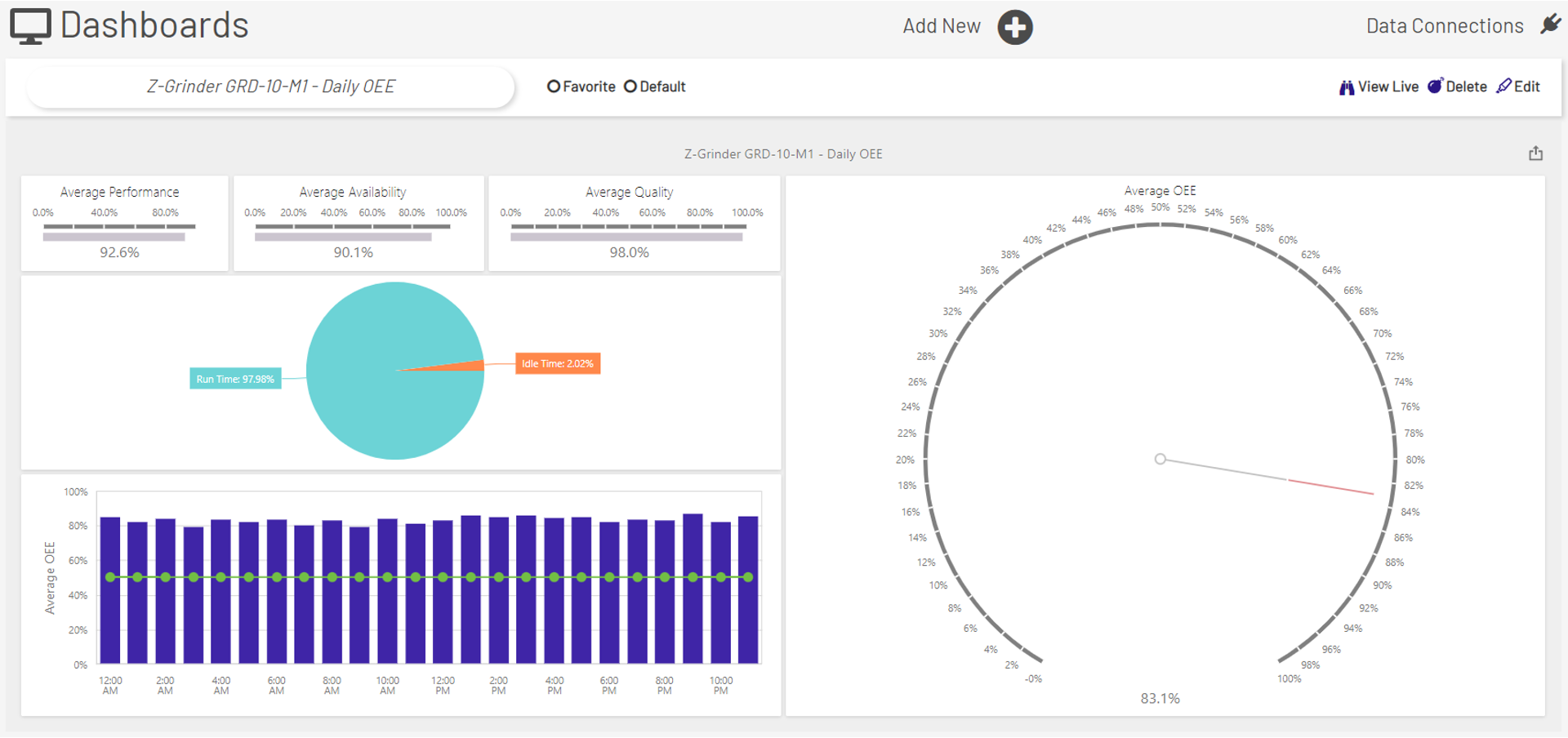Click the View Live link
Viewport: 1568px width, 738px height.
1388,86
